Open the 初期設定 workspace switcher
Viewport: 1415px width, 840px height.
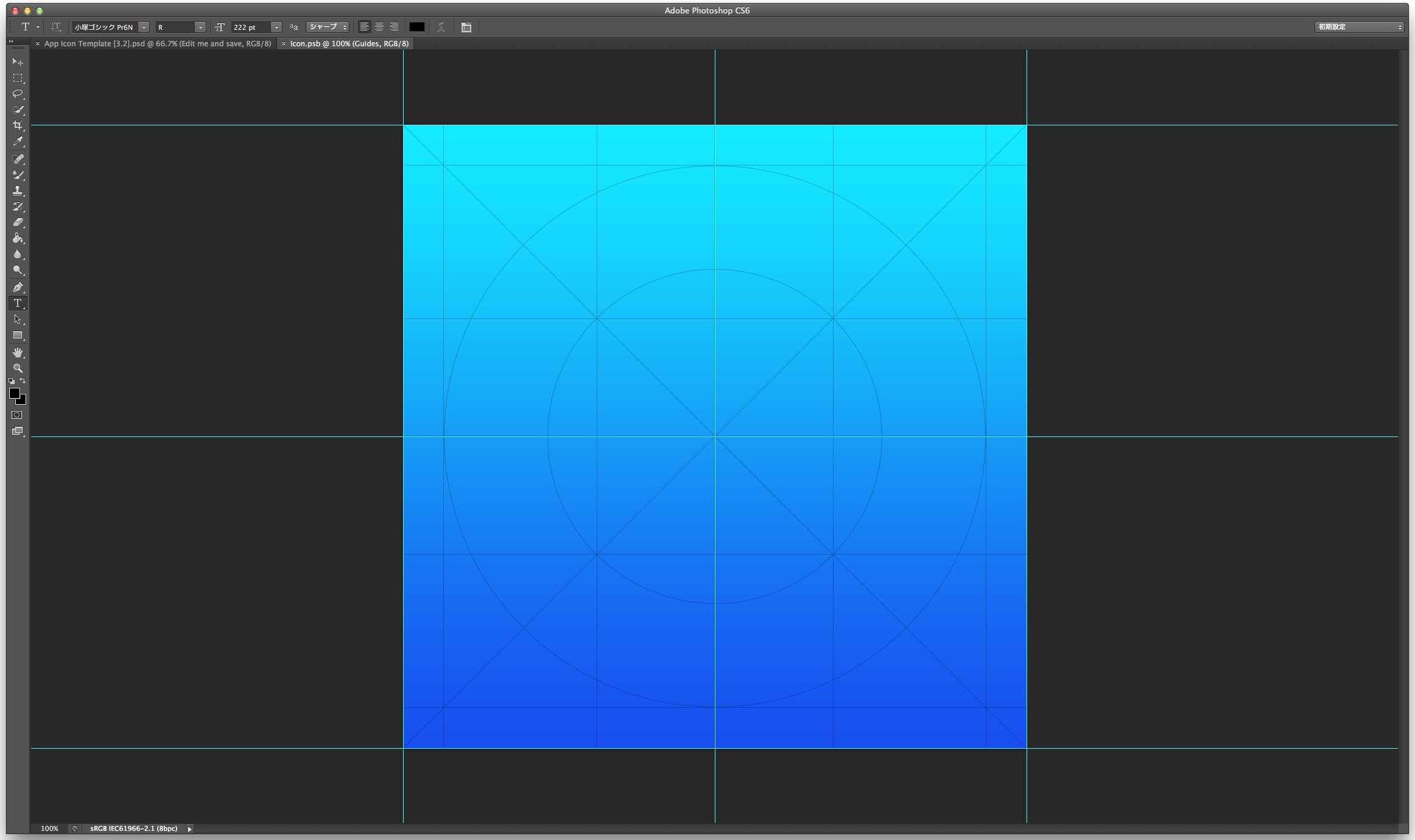(1359, 27)
